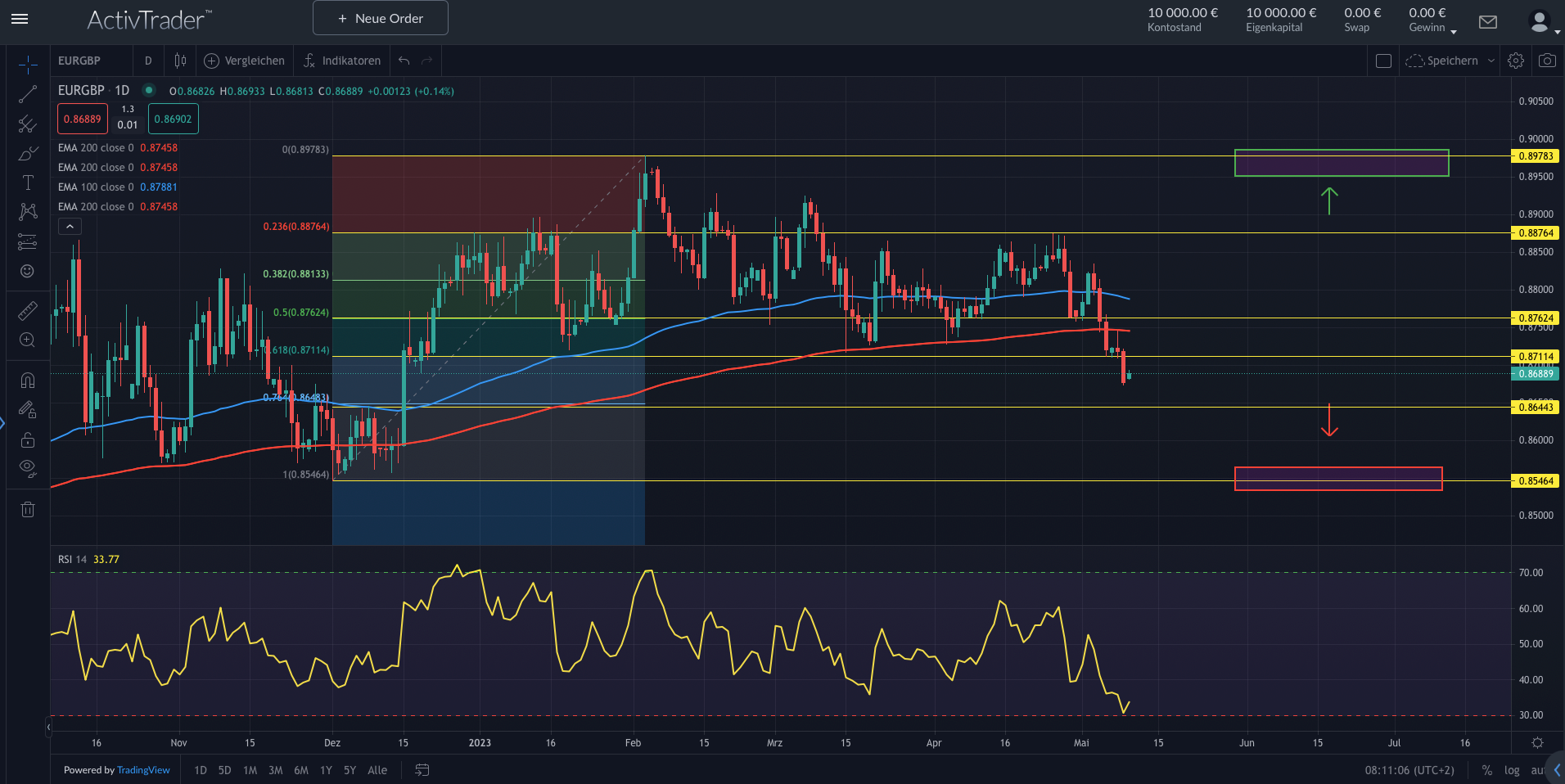Click the red sell price box 0.86889
The height and width of the screenshot is (784, 1565).
[82, 119]
